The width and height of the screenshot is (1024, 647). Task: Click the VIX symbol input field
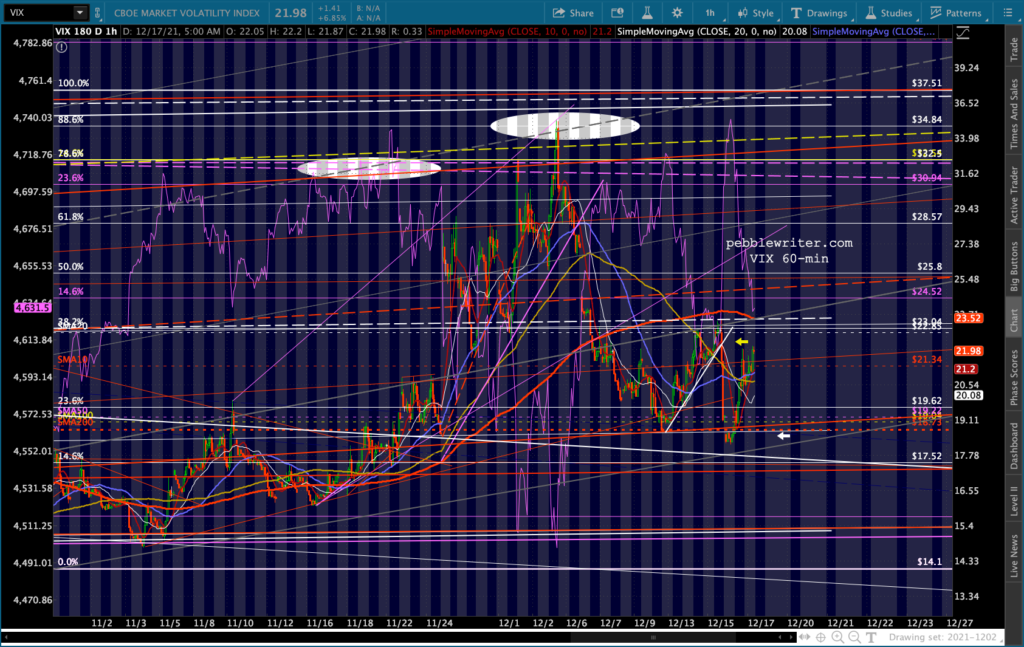(38, 12)
